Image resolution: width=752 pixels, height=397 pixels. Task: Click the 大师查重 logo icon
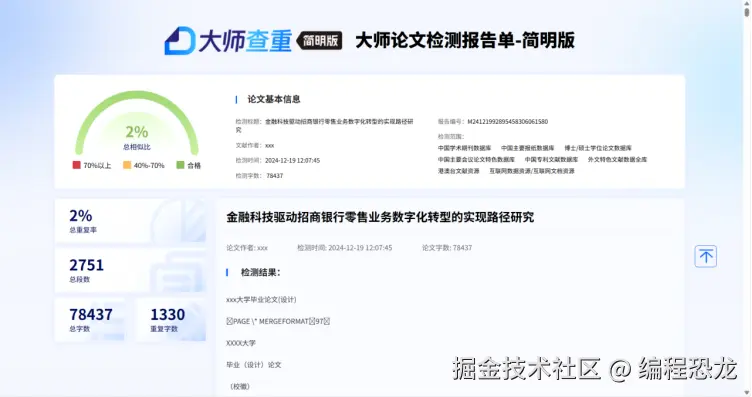(x=180, y=41)
